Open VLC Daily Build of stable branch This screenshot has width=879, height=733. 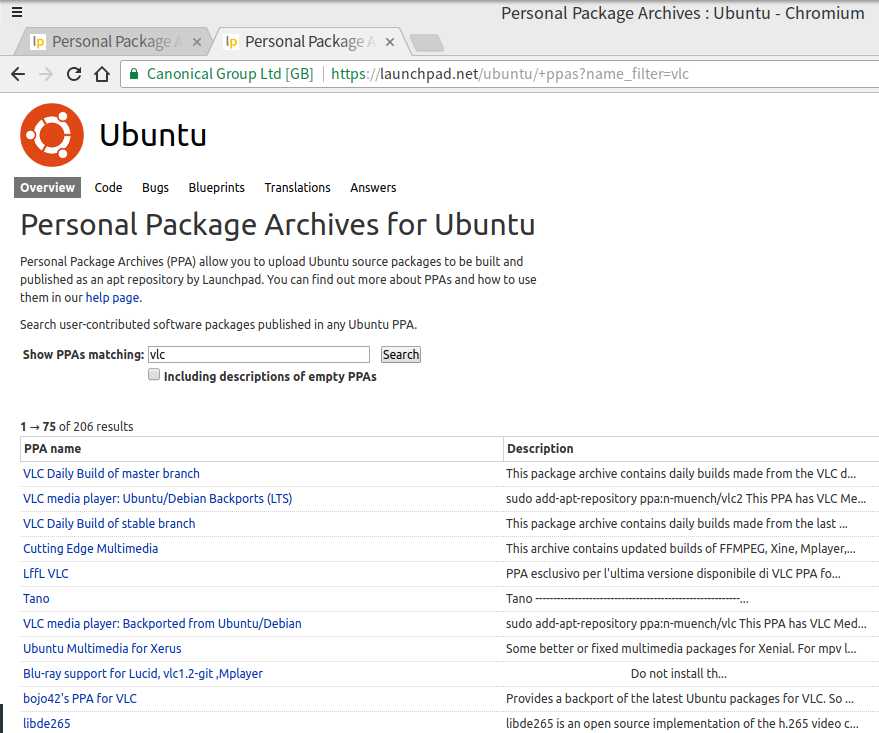(109, 523)
